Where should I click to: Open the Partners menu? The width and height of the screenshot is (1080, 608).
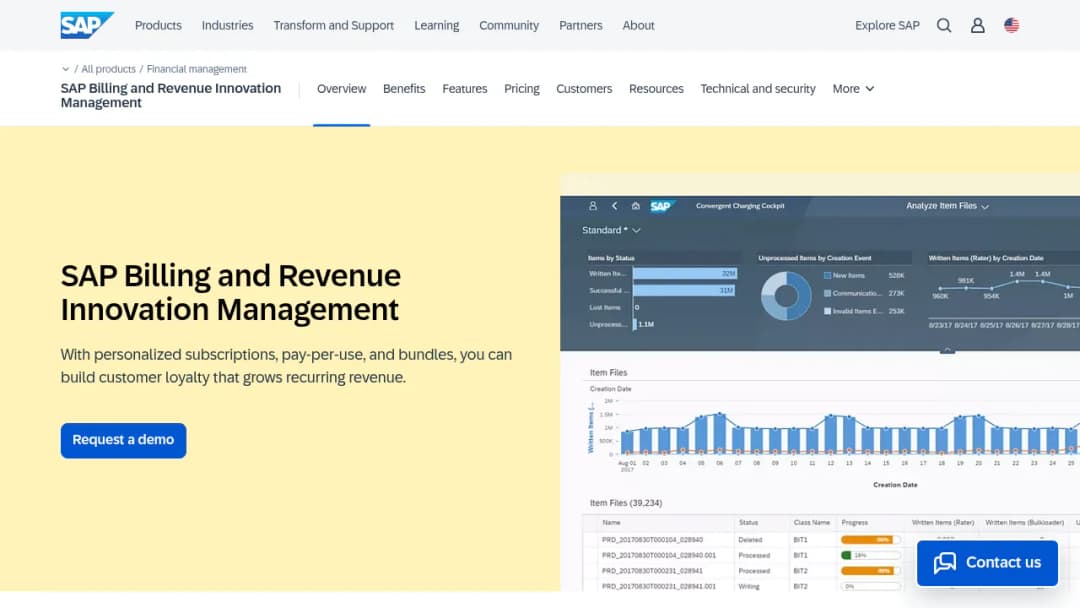tap(581, 25)
